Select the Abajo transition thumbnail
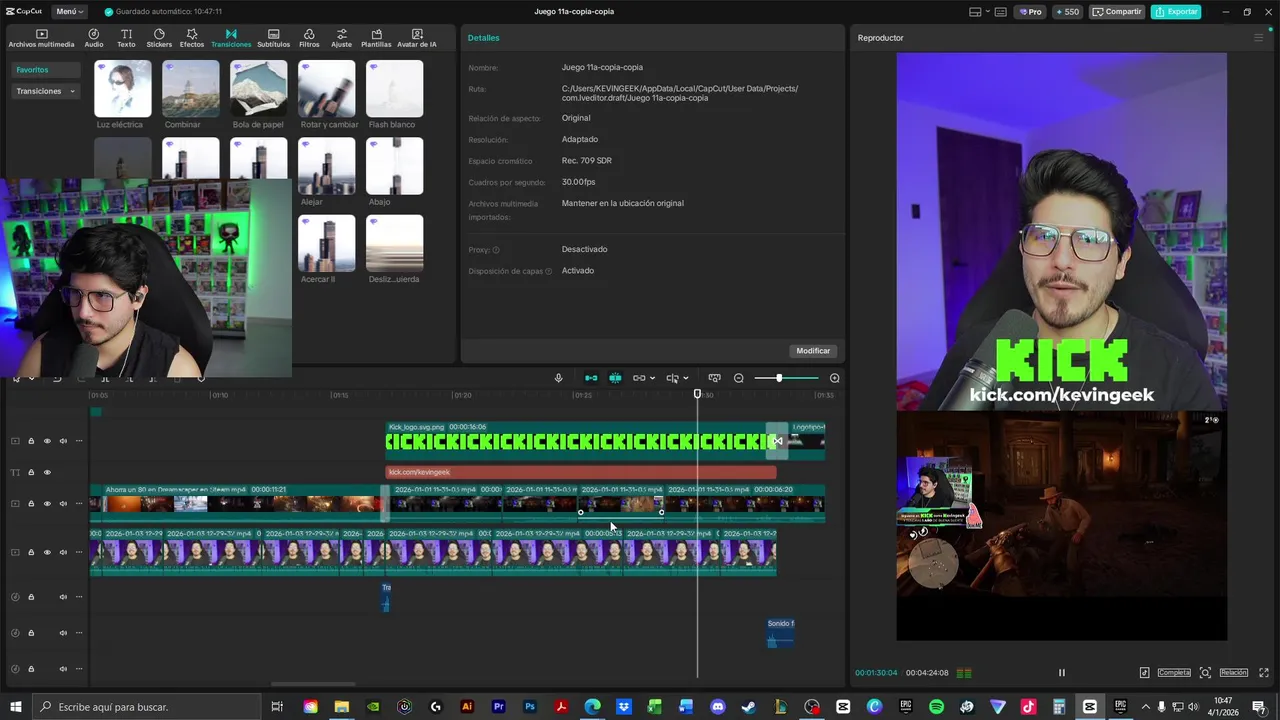This screenshot has width=1280, height=720. click(x=394, y=165)
